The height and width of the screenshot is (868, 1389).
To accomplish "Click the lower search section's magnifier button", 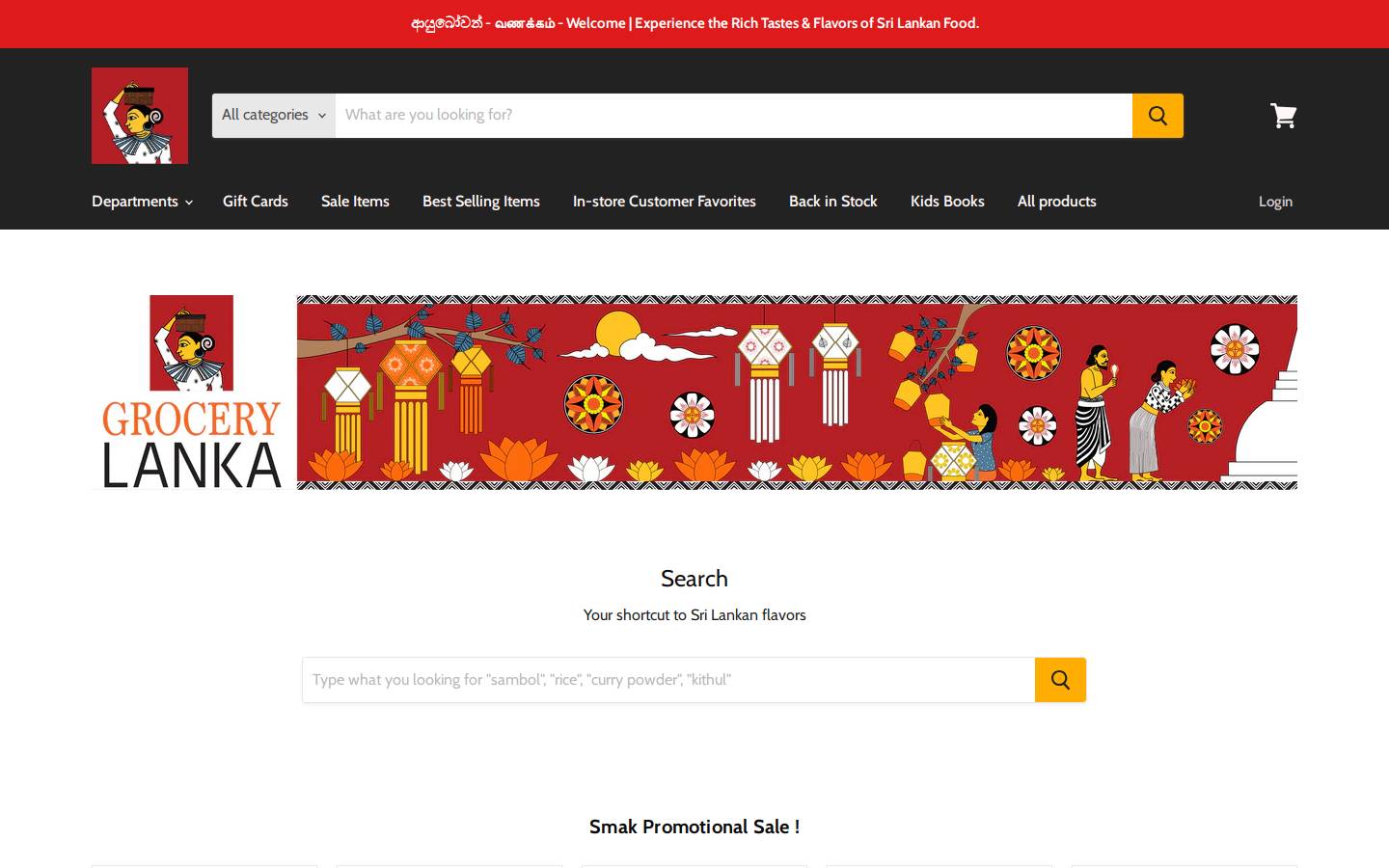I will (x=1060, y=680).
